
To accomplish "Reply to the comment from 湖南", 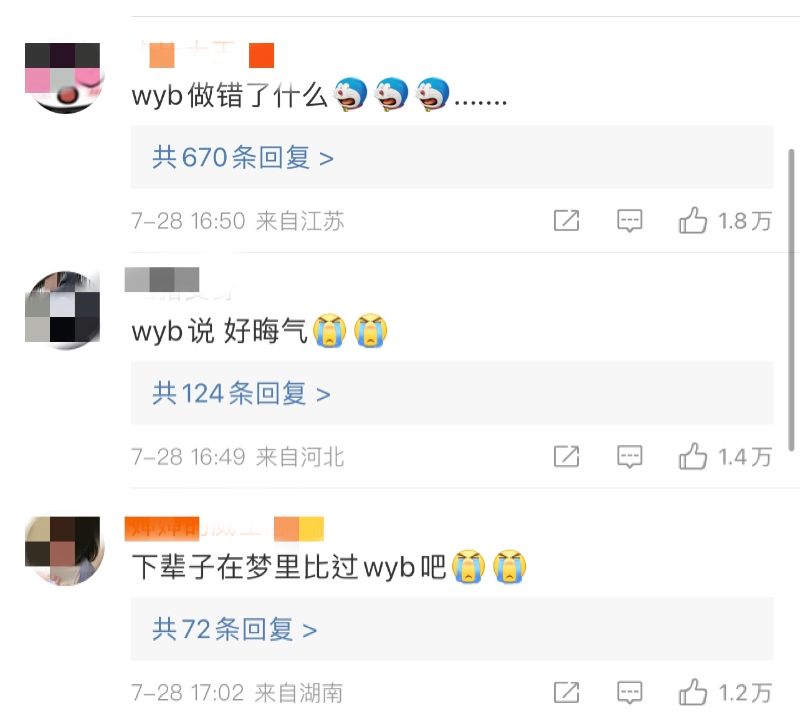I will pos(630,692).
